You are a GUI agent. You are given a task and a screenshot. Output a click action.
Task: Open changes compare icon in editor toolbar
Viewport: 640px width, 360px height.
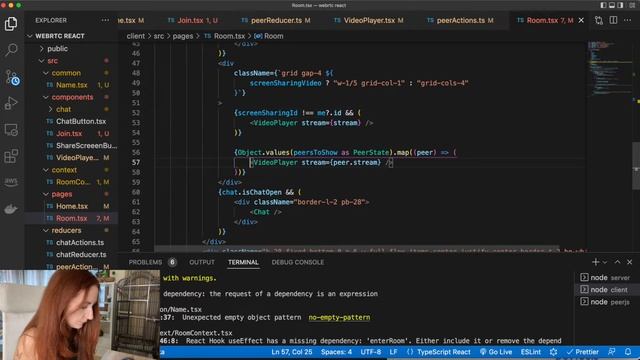(599, 20)
